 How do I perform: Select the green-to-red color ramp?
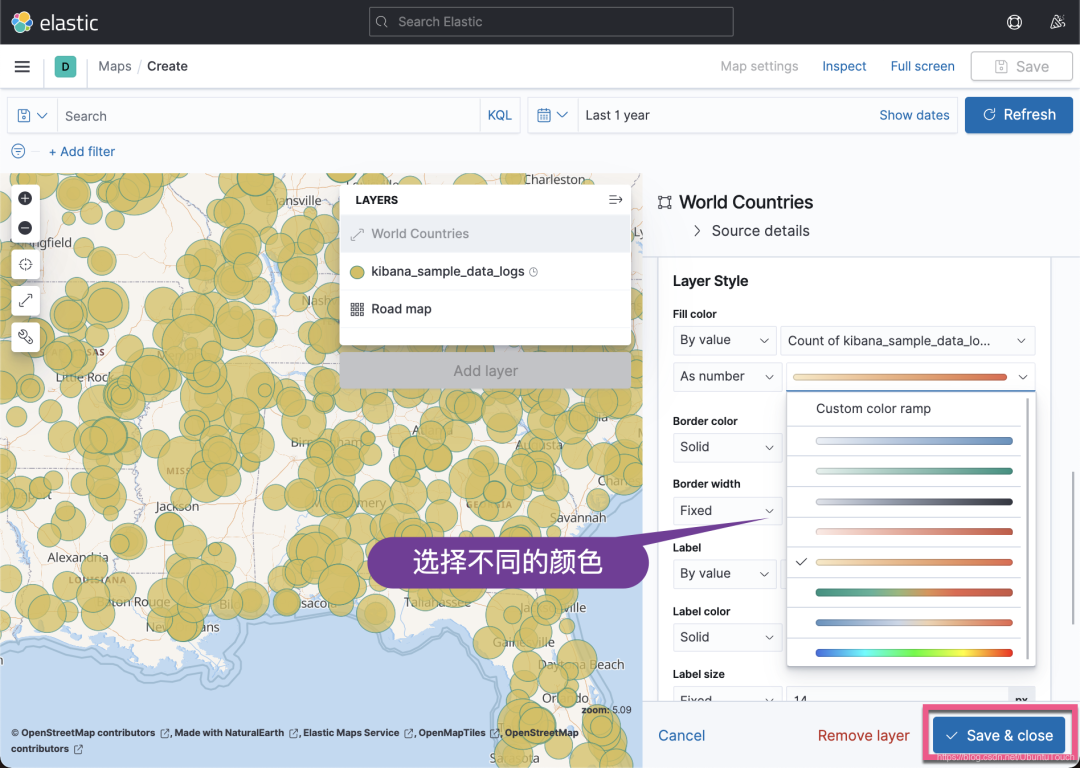(x=914, y=592)
